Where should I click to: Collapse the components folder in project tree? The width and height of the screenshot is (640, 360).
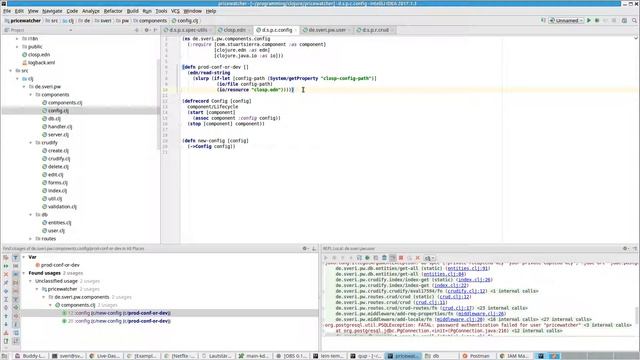click(x=31, y=95)
